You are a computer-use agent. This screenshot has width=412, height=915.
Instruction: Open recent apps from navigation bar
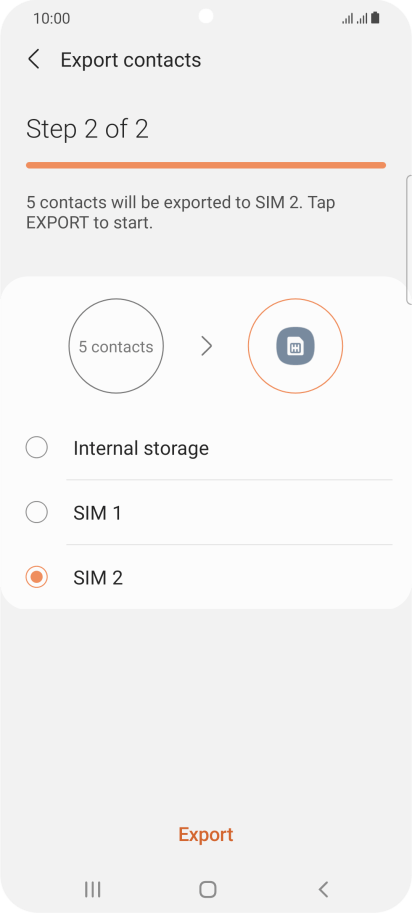[x=92, y=889]
